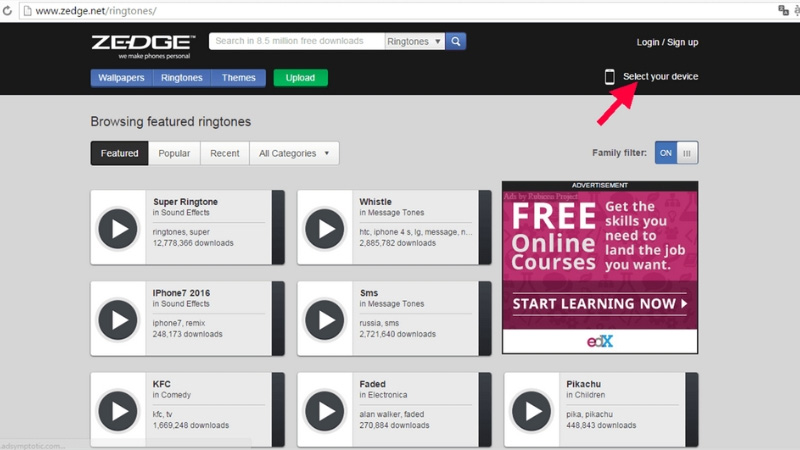Click the phone icon beside Select your device
The width and height of the screenshot is (800, 450).
(609, 77)
